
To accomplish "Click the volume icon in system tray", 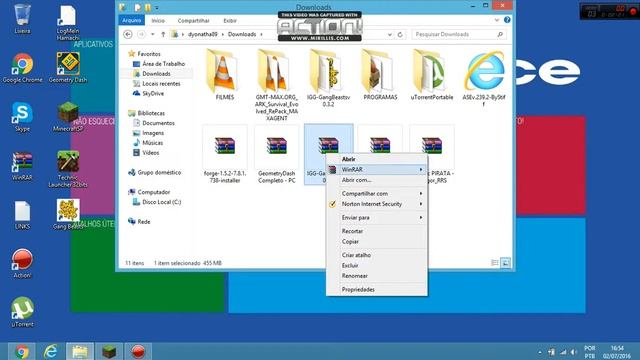I will [x=574, y=352].
